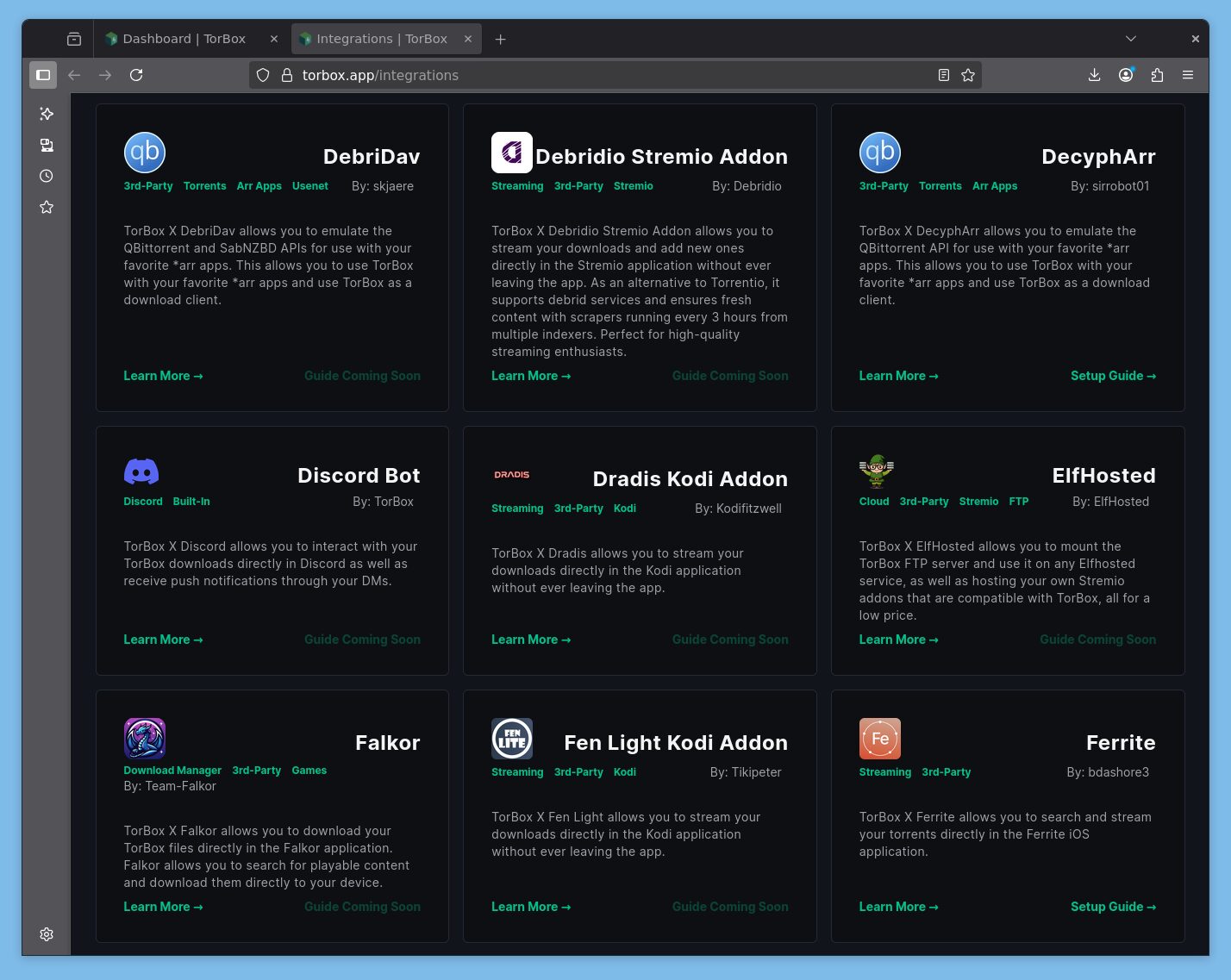
Task: Open synced tabs in sidebar
Action: 47,145
